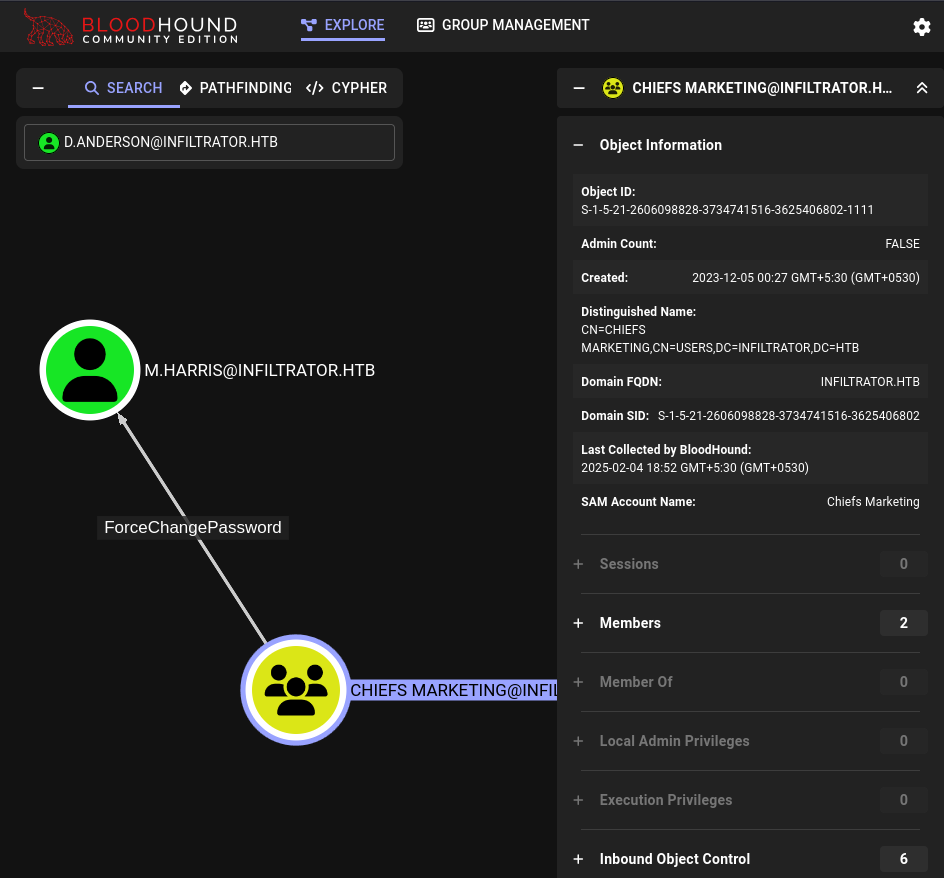Minimize the entity info panel
The width and height of the screenshot is (944, 878).
pos(579,88)
